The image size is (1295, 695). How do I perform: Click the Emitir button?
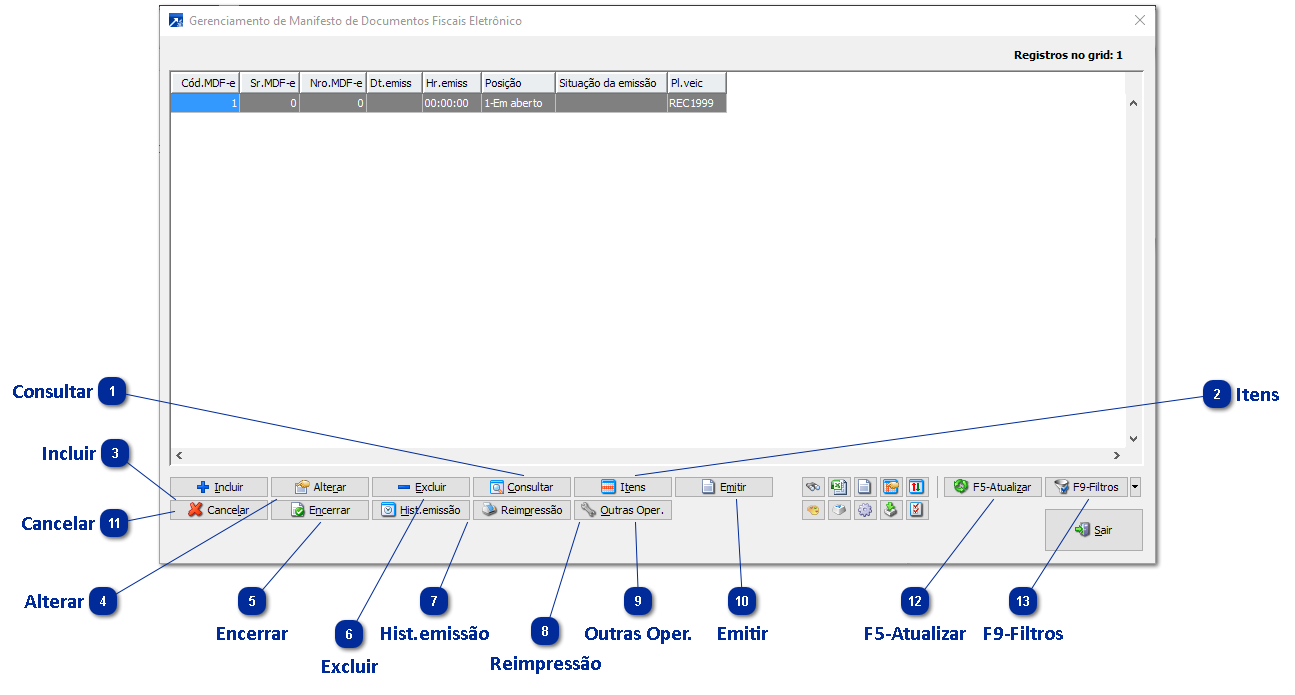point(724,487)
